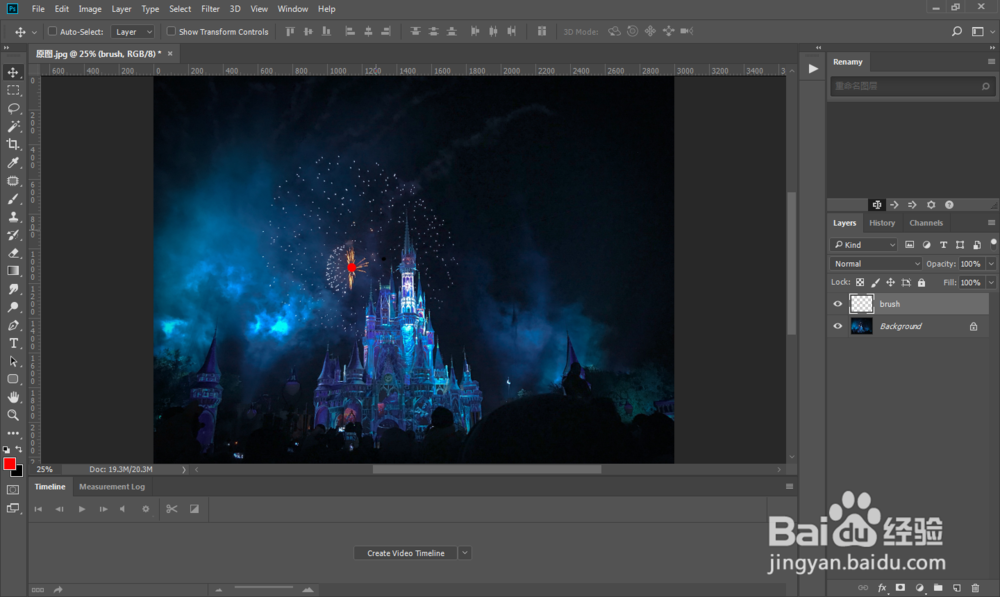Check Show Transform Controls
Image resolution: width=1000 pixels, height=597 pixels.
[171, 32]
